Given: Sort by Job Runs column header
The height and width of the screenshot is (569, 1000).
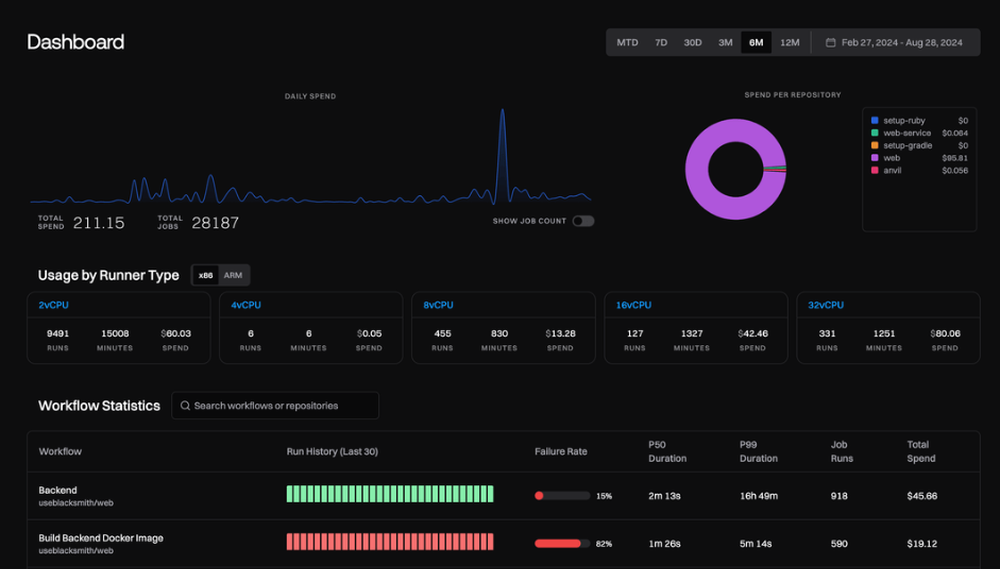Looking at the screenshot, I should coord(841,452).
